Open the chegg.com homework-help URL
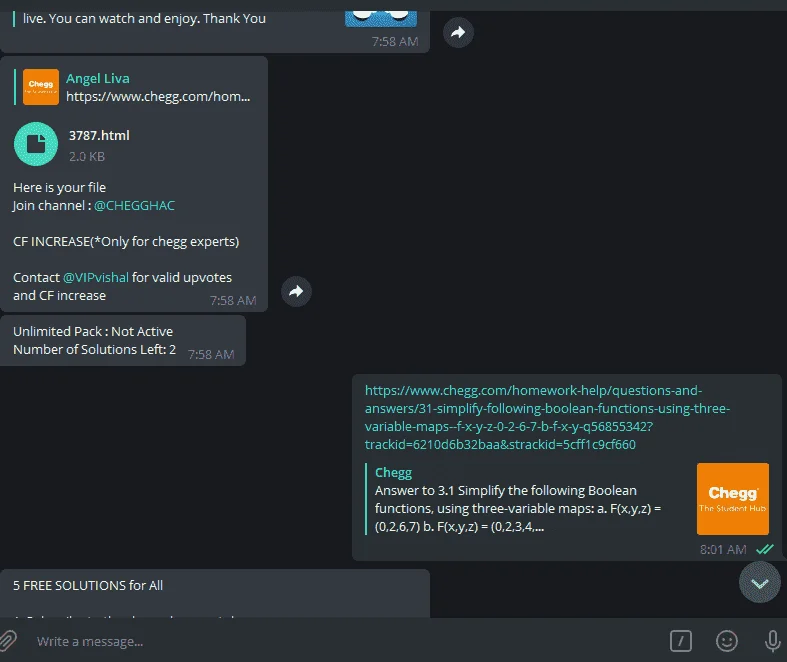Image resolution: width=787 pixels, height=662 pixels. click(x=547, y=417)
